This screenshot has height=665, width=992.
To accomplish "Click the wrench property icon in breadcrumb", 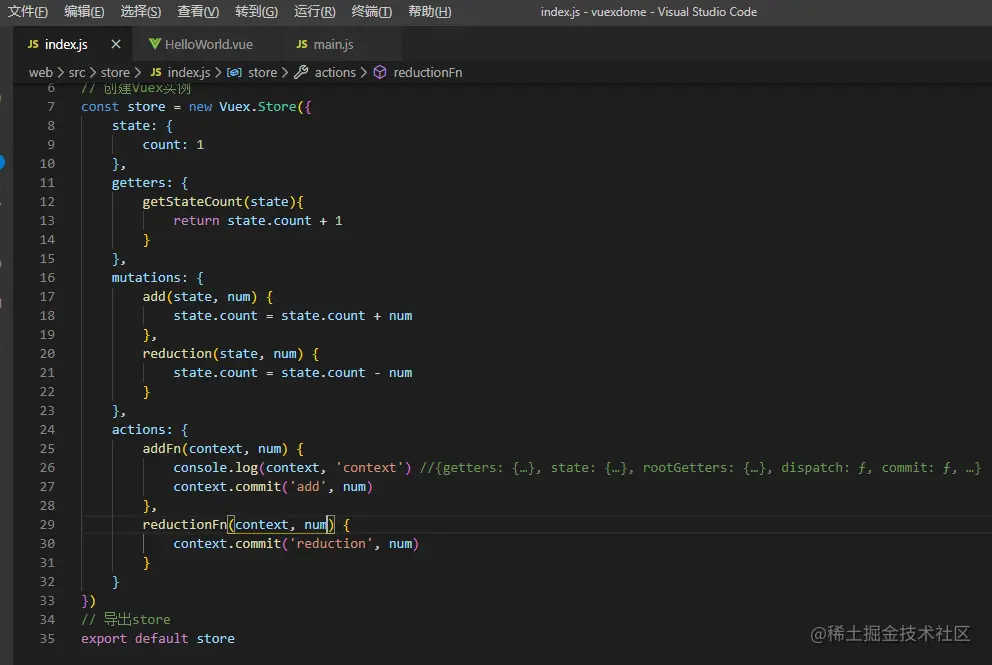I will 301,72.
